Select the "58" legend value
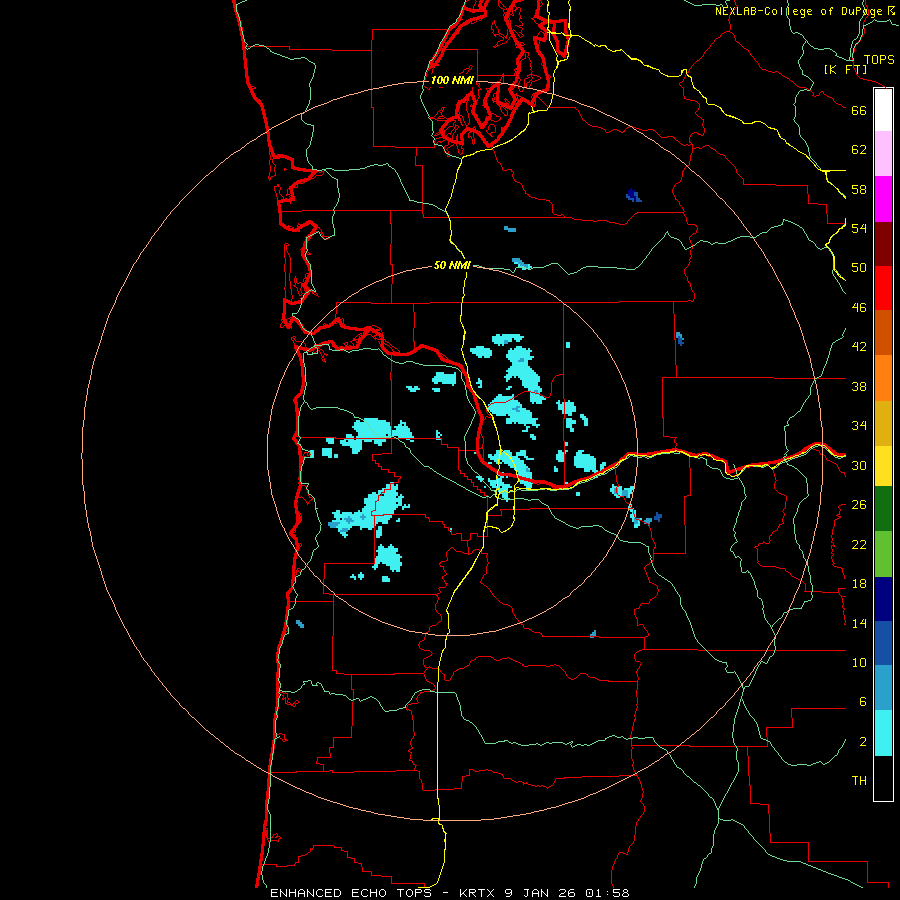Screen dimensions: 900x900 click(x=859, y=189)
